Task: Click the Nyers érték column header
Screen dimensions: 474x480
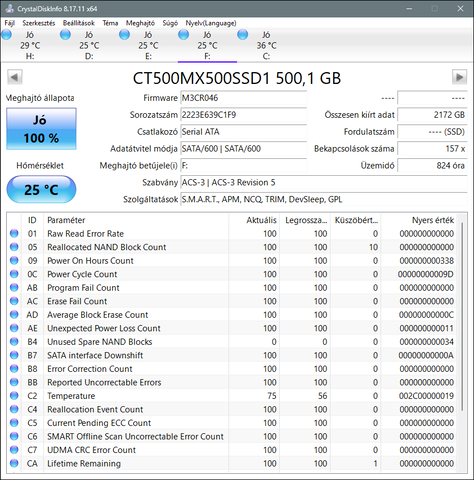Action: point(433,220)
